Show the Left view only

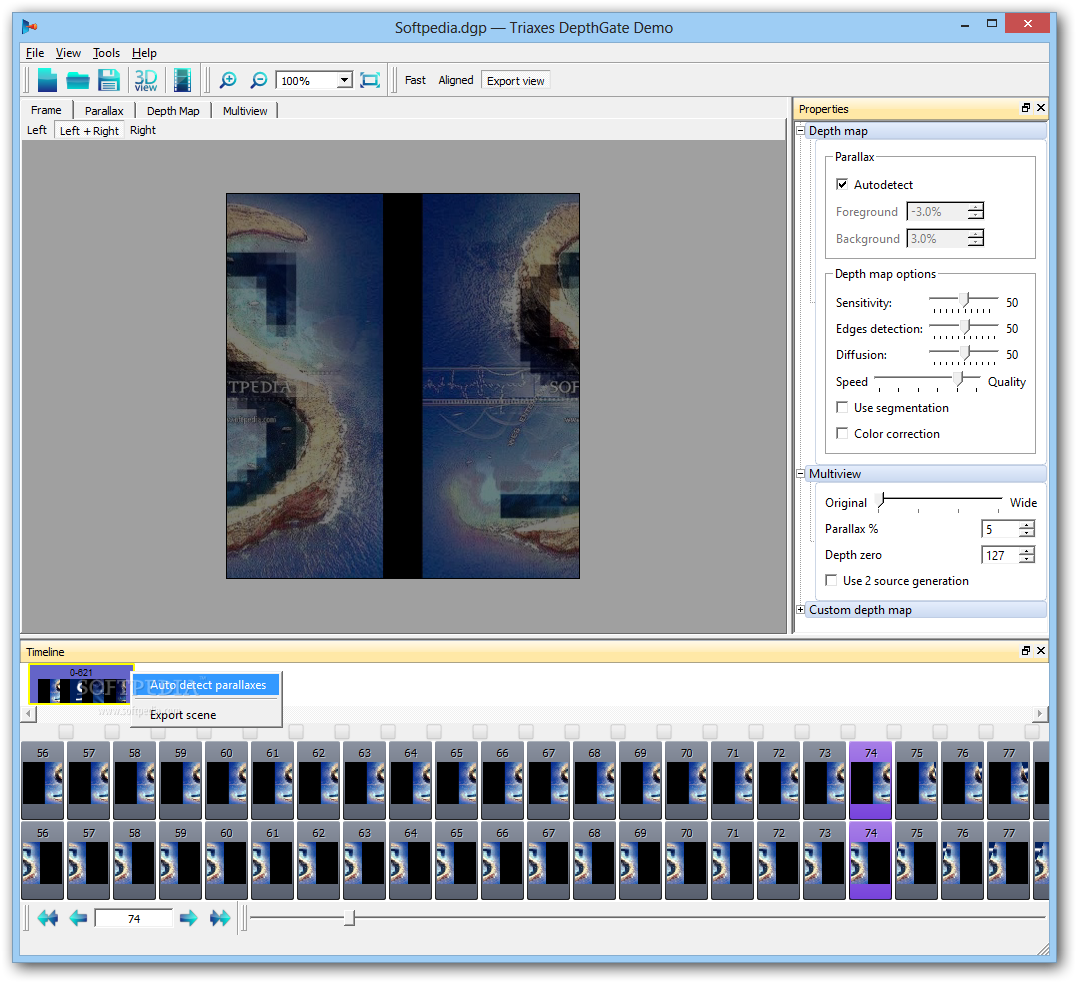coord(36,130)
